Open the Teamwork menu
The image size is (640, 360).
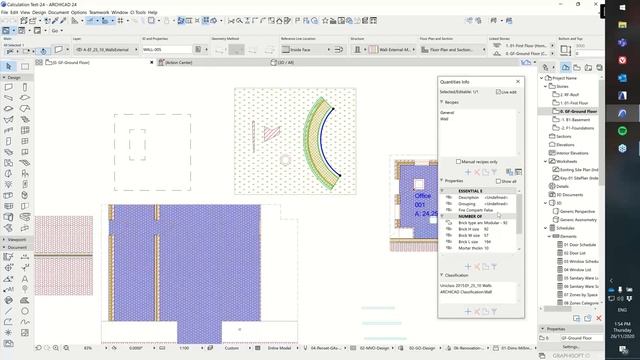pos(99,13)
